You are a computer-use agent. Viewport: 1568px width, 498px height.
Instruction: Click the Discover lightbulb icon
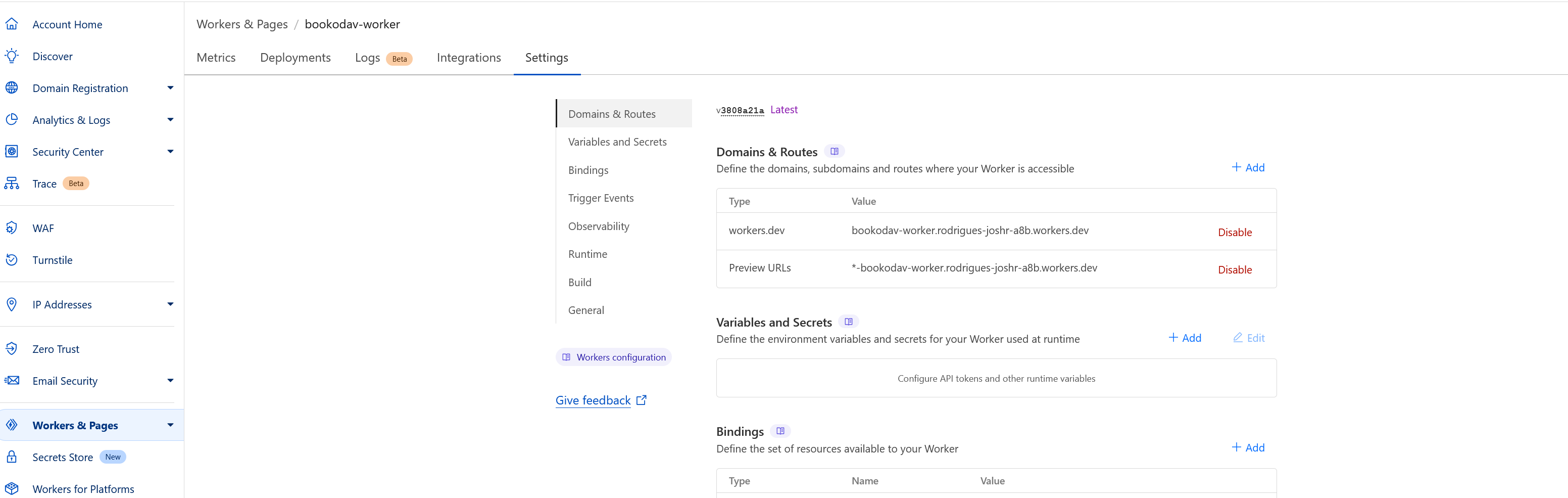pyautogui.click(x=12, y=56)
